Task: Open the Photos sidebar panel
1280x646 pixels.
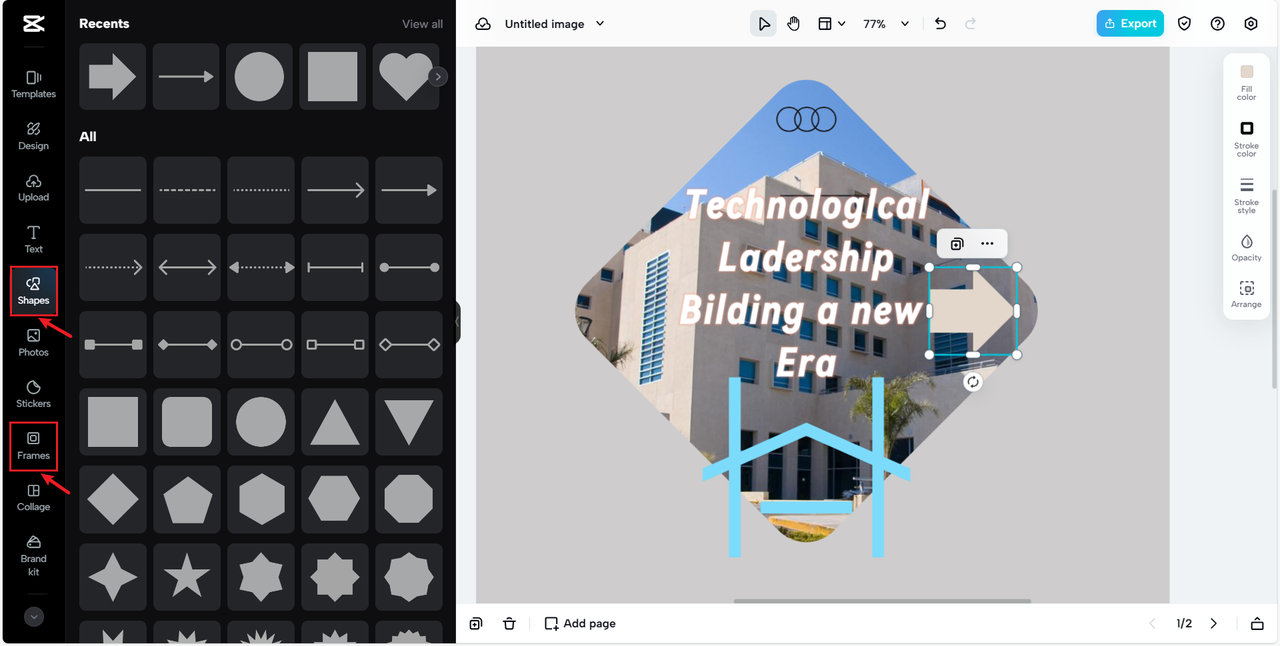Action: 33,342
